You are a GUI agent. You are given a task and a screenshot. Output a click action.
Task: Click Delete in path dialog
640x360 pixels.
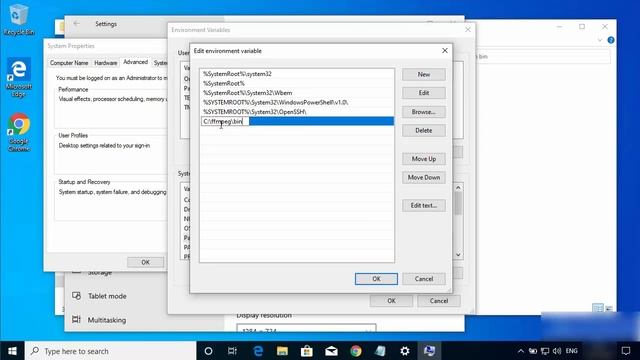pyautogui.click(x=424, y=131)
